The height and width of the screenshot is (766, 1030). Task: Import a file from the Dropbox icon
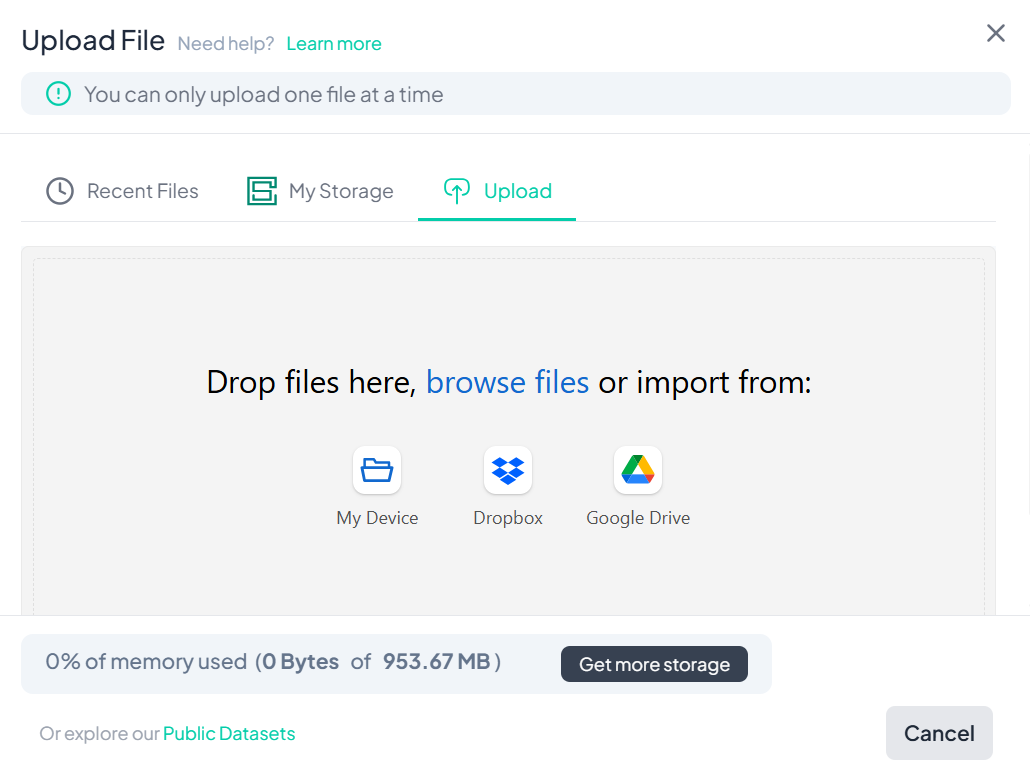[x=508, y=470]
